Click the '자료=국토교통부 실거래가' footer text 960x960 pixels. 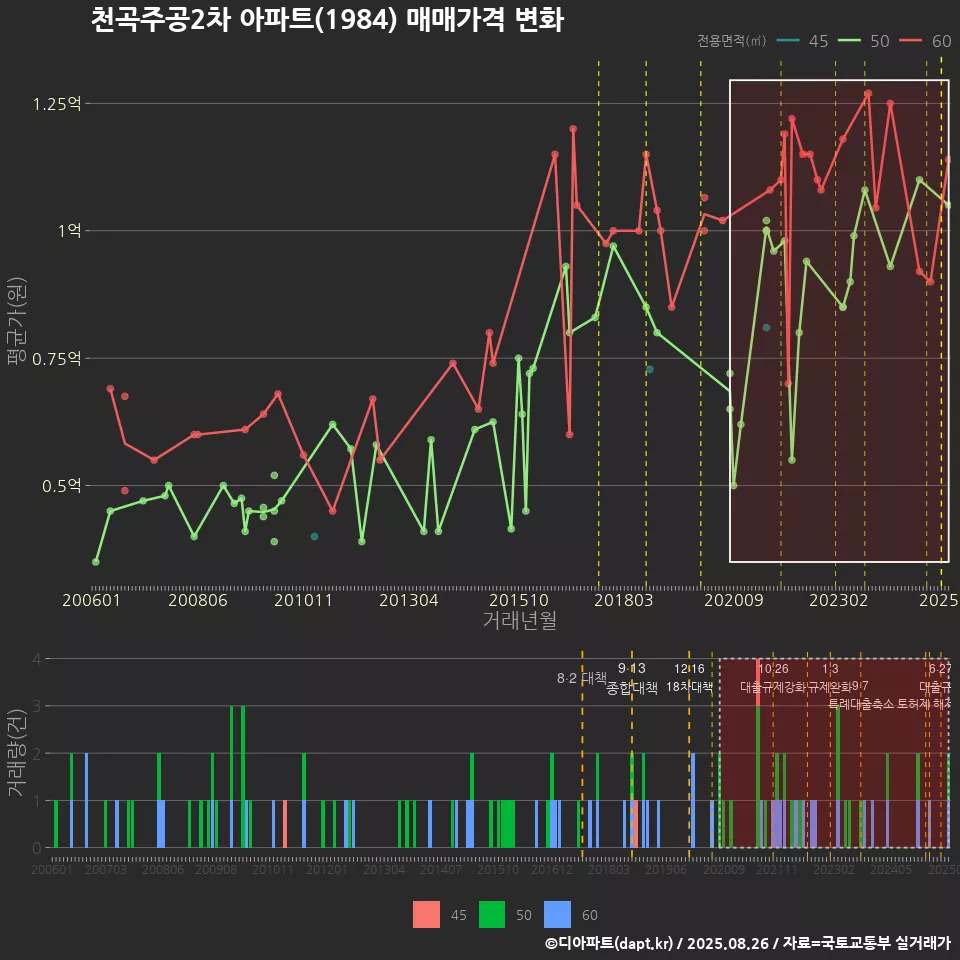point(867,943)
